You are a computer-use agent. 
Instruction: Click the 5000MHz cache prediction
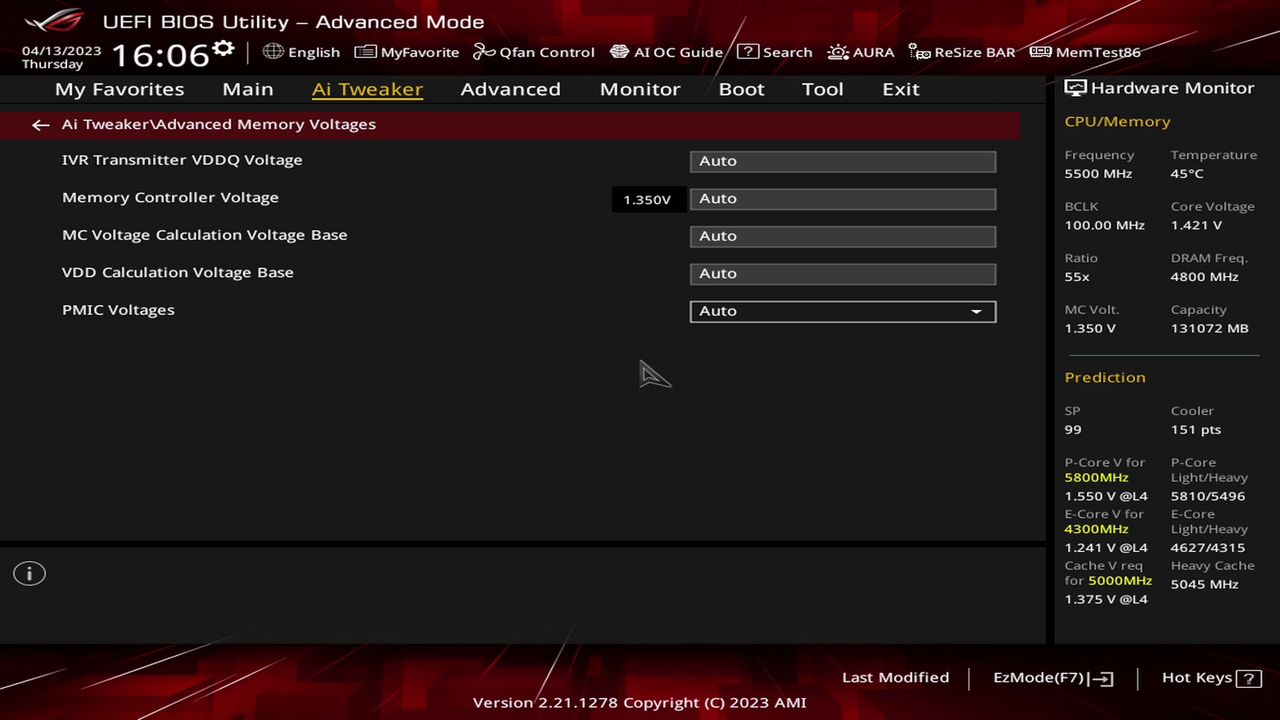pos(1120,581)
